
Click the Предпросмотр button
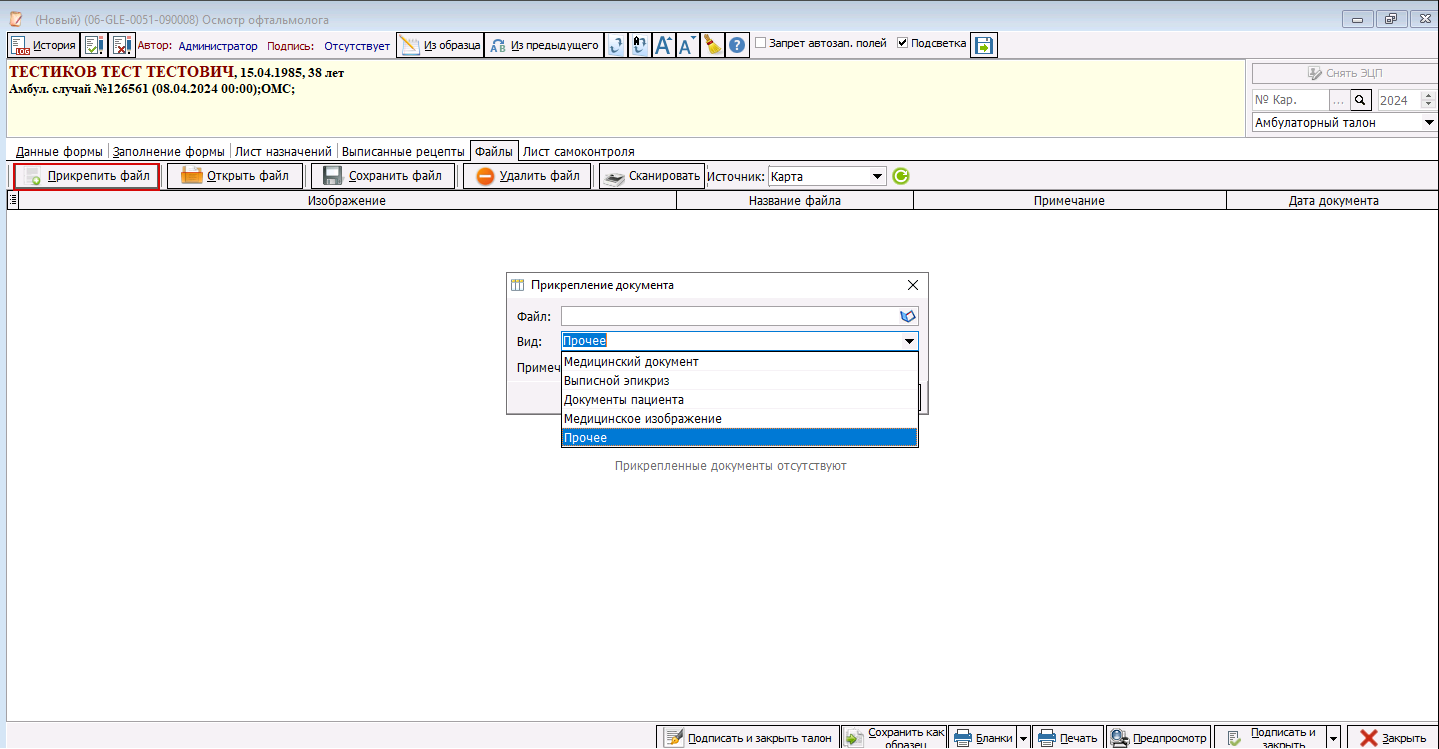tap(1158, 738)
